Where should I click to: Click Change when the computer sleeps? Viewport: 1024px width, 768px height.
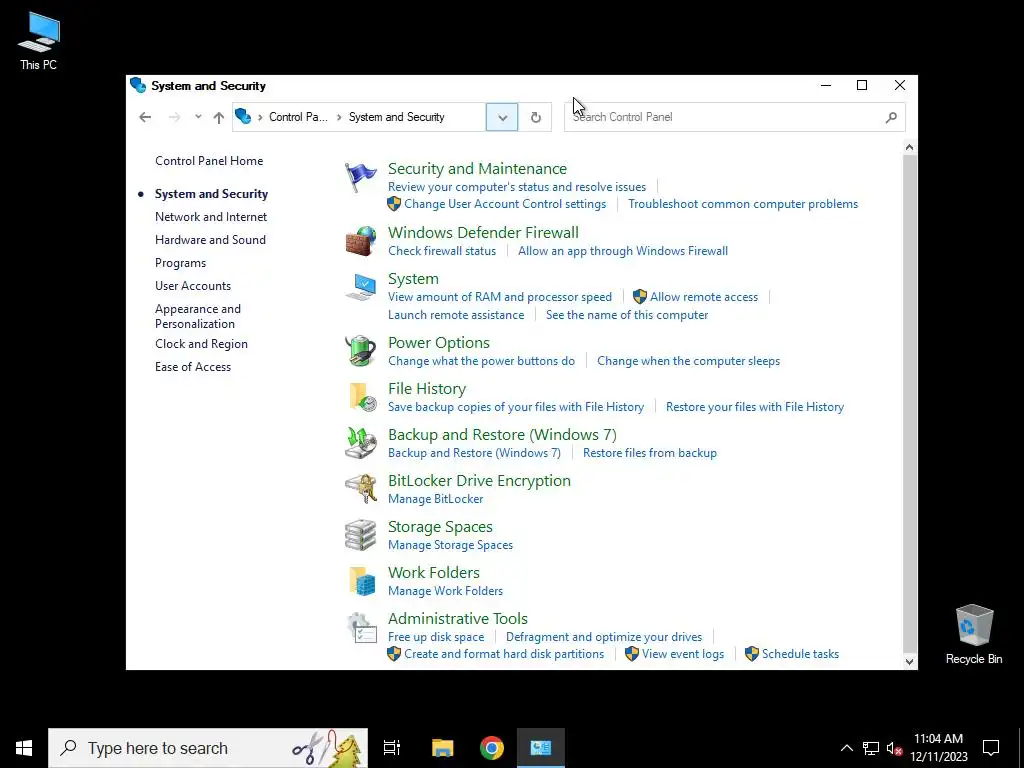click(x=688, y=361)
